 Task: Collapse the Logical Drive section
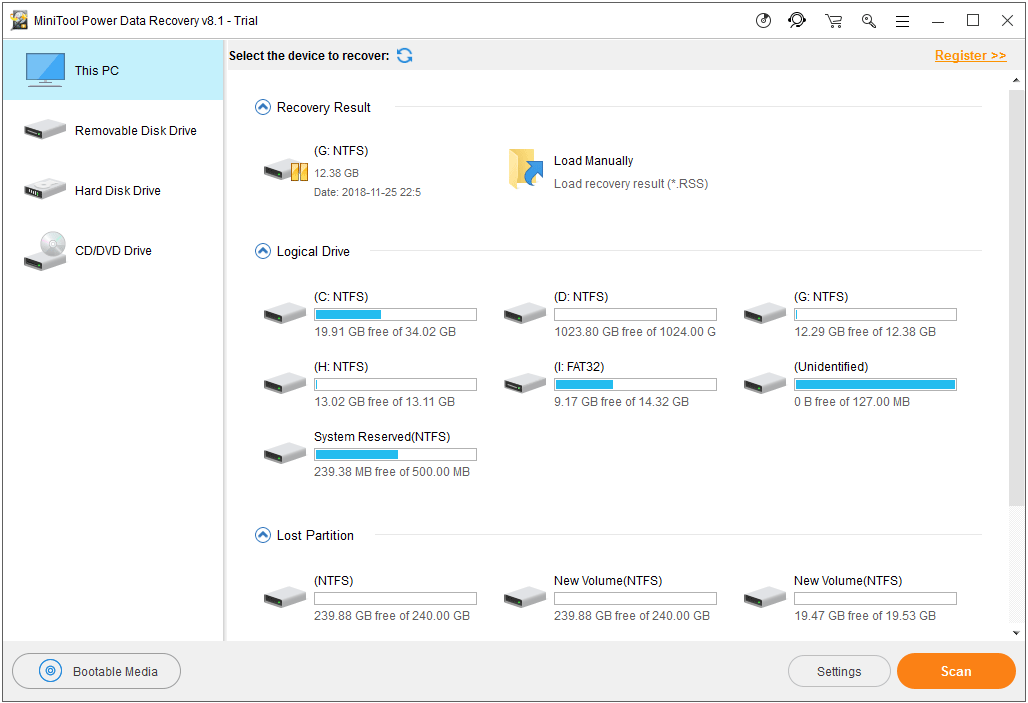point(263,251)
